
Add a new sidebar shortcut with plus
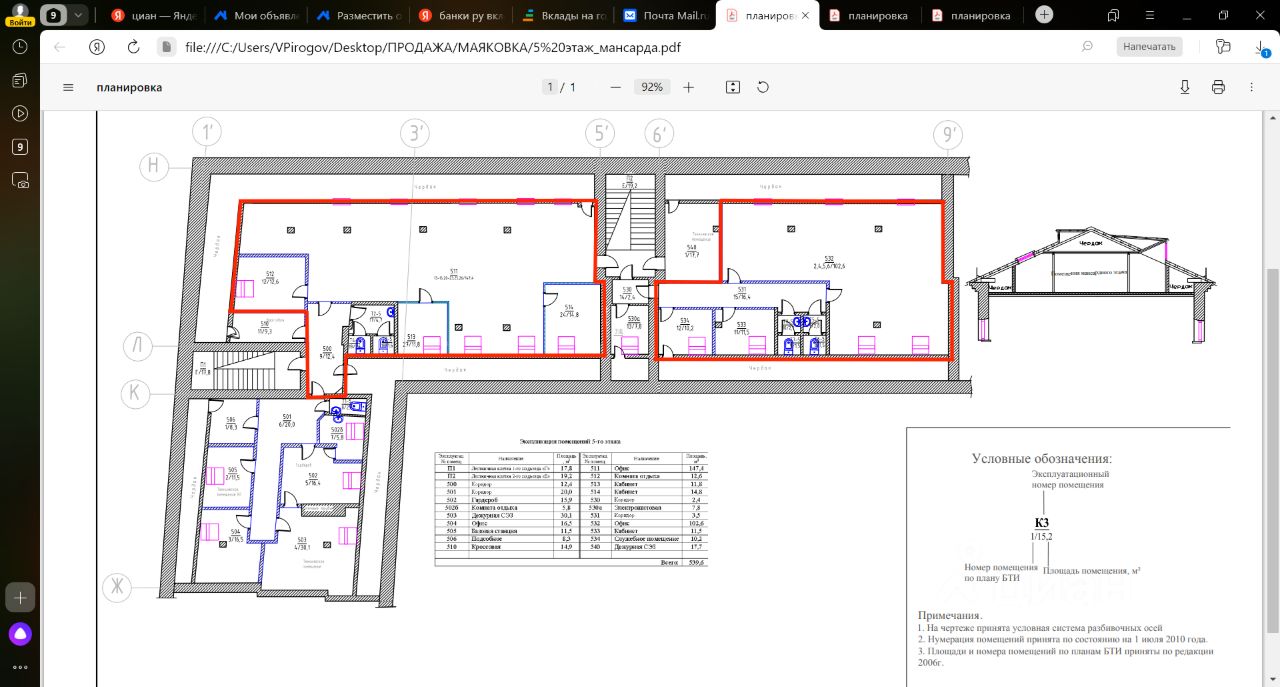point(19,598)
